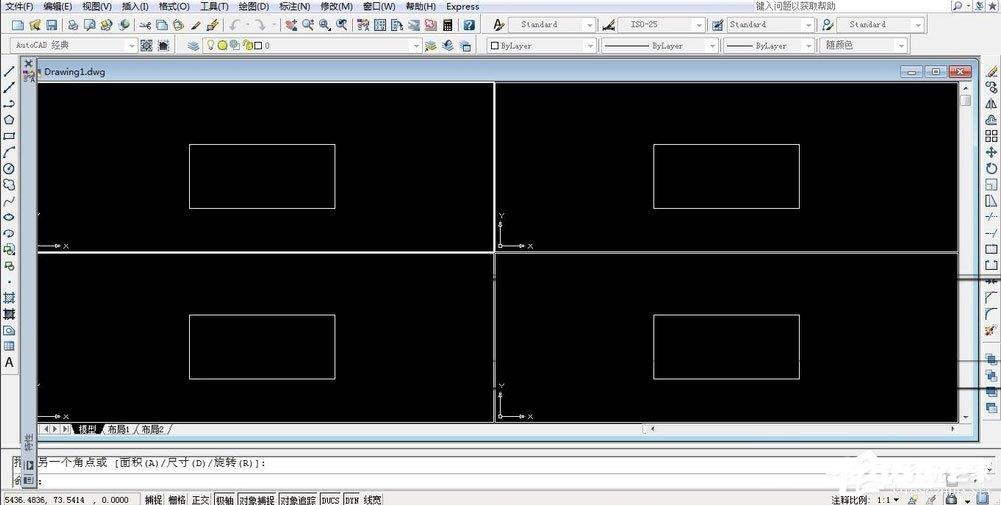Toggle 捕捉 snap mode in status bar
Image resolution: width=1001 pixels, height=505 pixels.
[153, 500]
